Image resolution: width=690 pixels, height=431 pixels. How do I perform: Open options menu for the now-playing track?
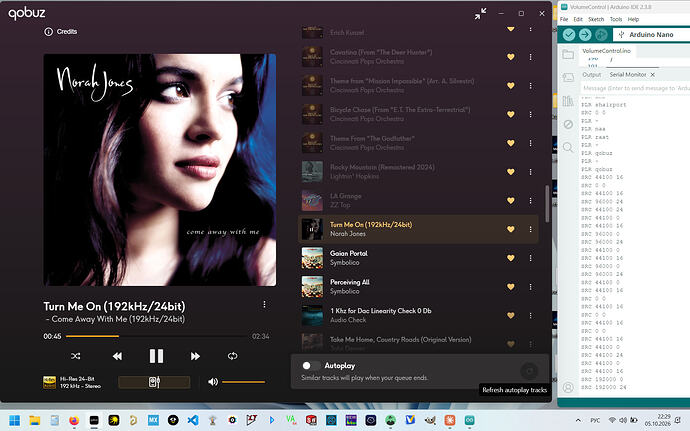click(x=264, y=305)
